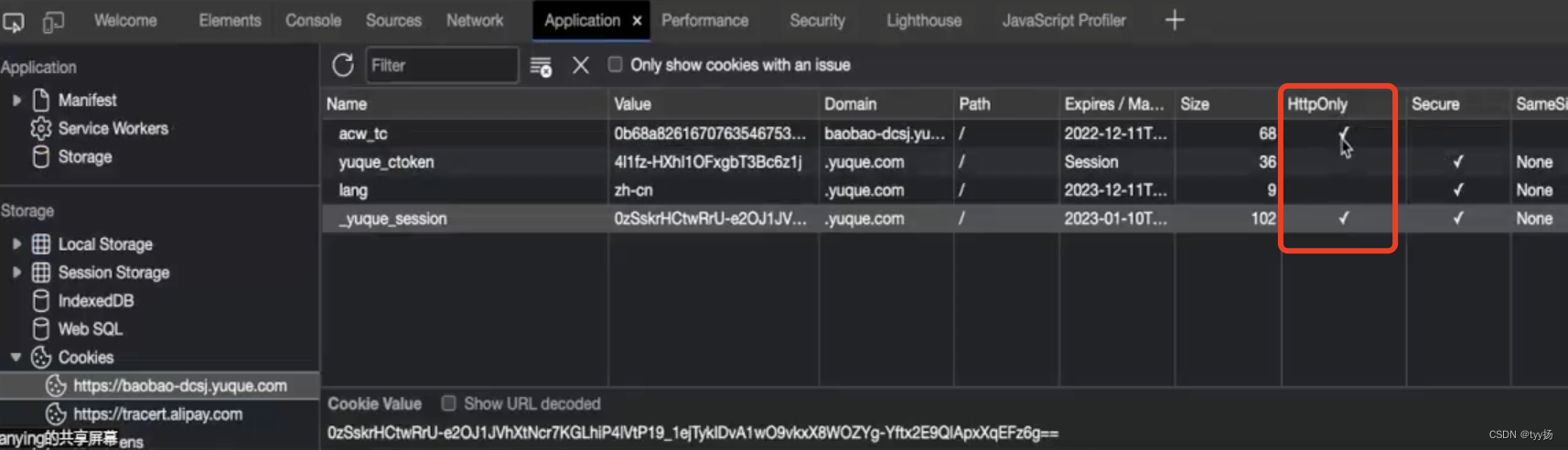Image resolution: width=1568 pixels, height=450 pixels.
Task: Open Manifest in the Application sidebar
Action: (87, 100)
